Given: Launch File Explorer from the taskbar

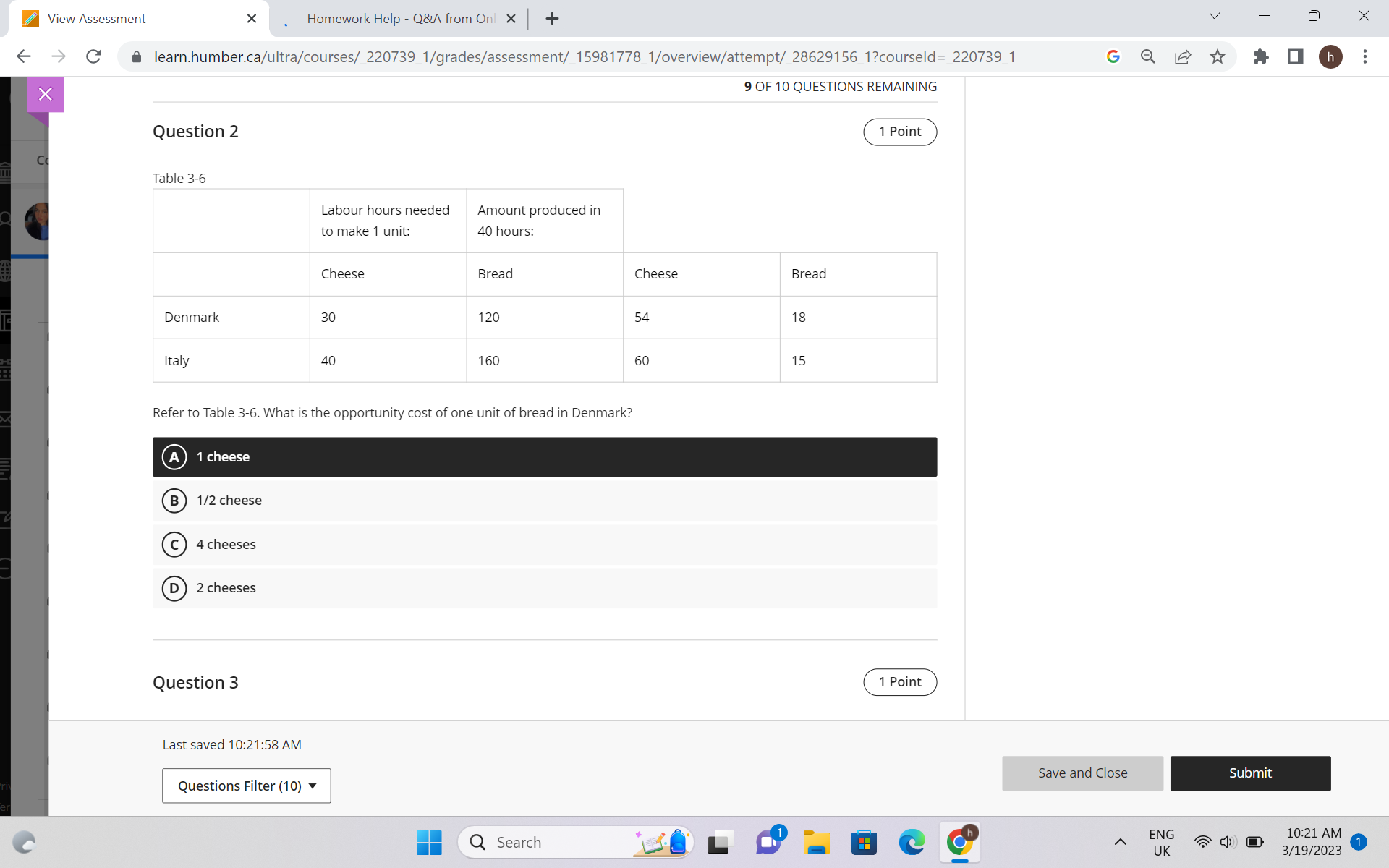Looking at the screenshot, I should [x=816, y=842].
